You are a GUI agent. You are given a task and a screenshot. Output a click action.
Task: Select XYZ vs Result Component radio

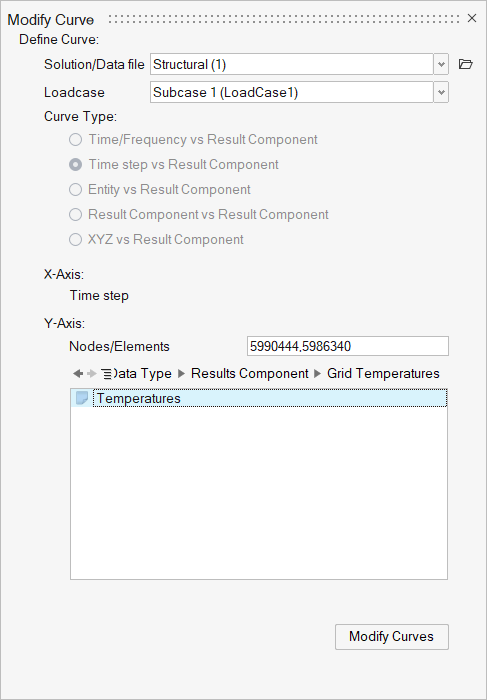pyautogui.click(x=75, y=240)
